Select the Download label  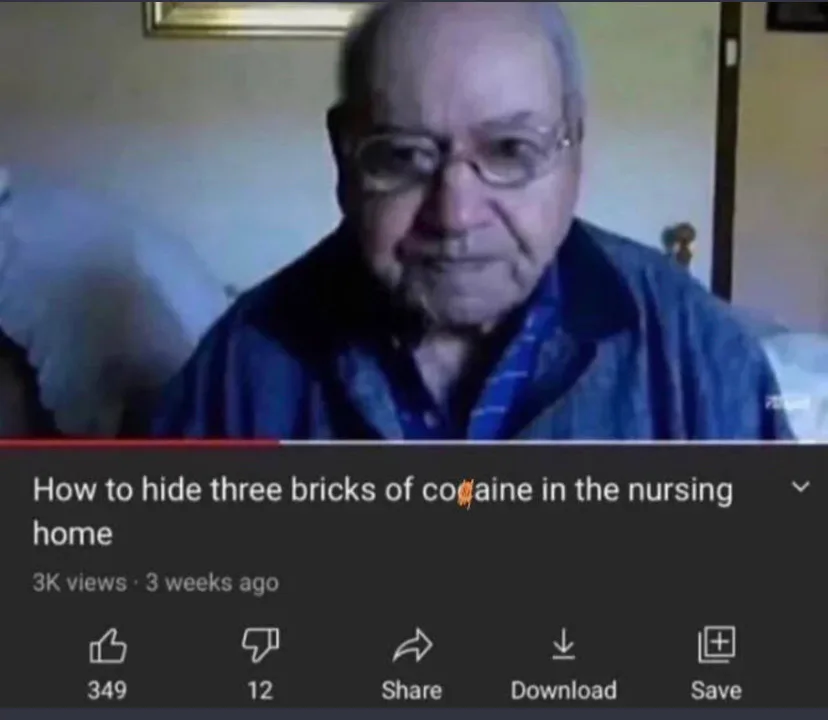pyautogui.click(x=563, y=690)
